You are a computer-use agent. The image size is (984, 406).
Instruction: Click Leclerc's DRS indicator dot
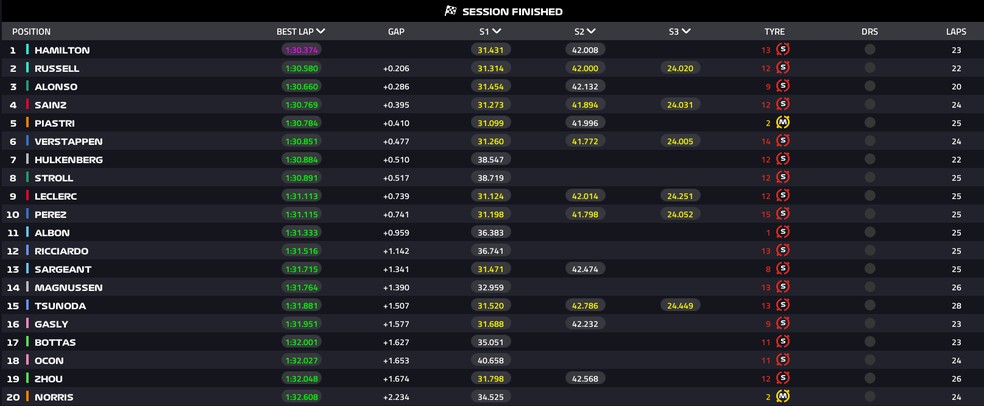(870, 195)
